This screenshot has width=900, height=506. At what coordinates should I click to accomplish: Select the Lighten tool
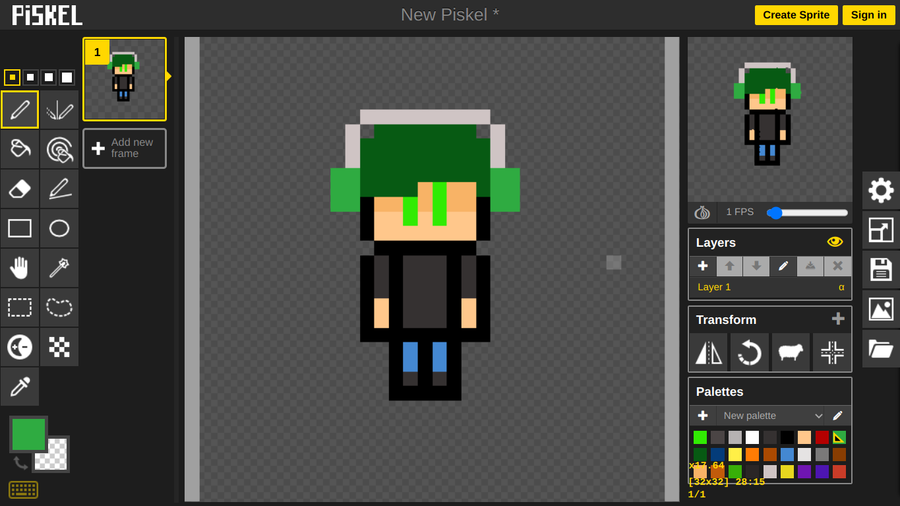coord(20,347)
